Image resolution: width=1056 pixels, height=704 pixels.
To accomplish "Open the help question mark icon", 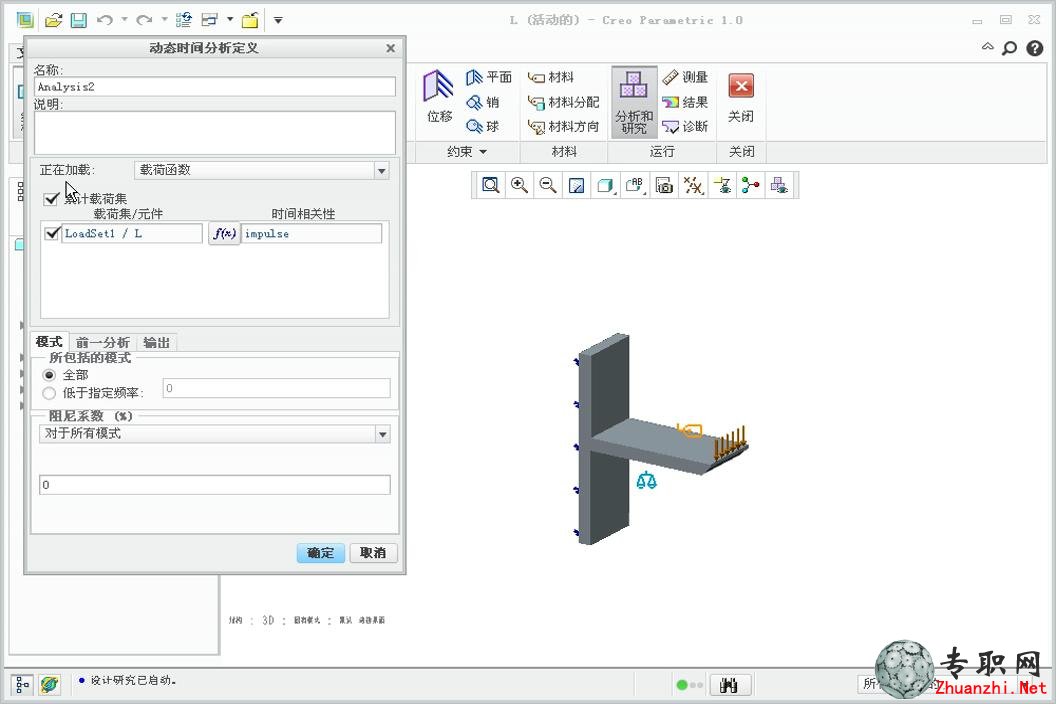I will click(x=1034, y=48).
